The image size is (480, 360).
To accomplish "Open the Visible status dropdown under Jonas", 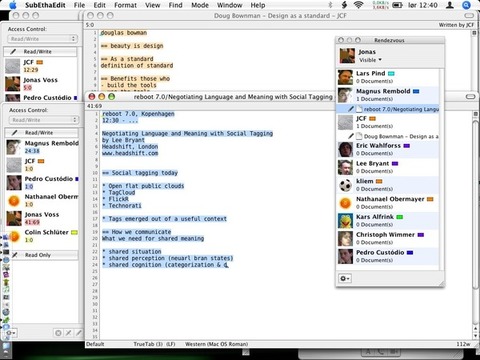I will tap(370, 60).
